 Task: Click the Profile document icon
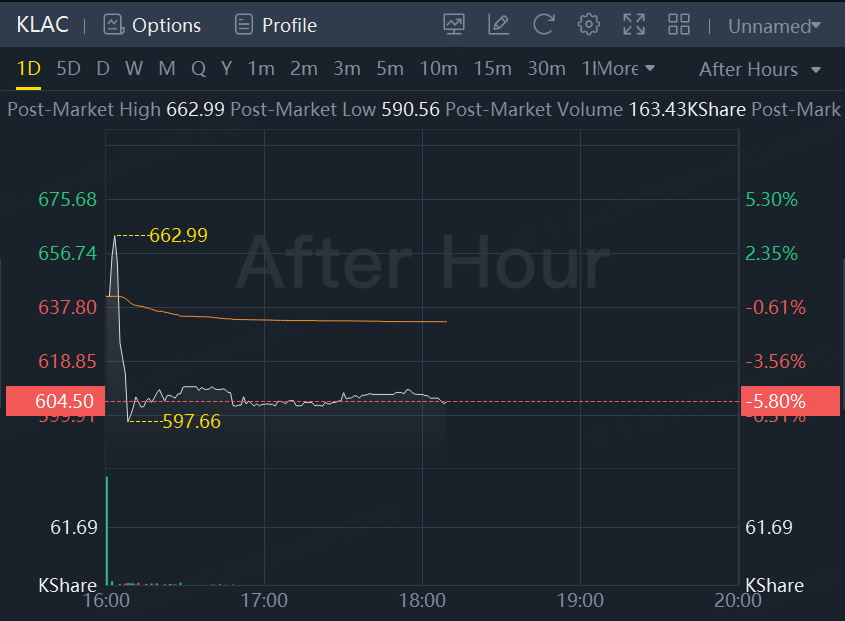click(243, 25)
